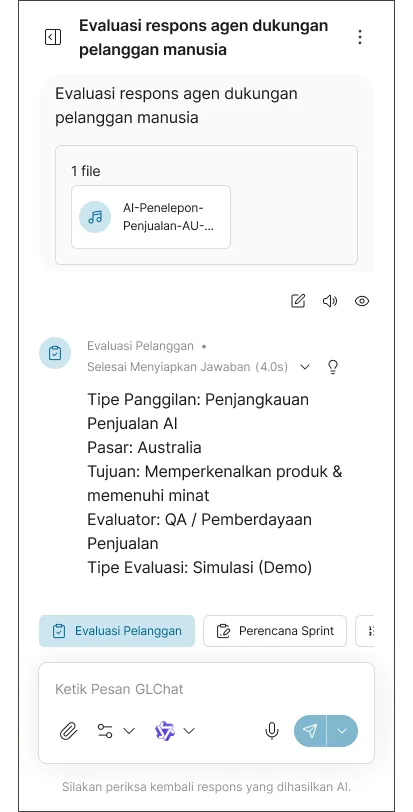The image size is (413, 812).
Task: Edit the sent message with the pencil icon
Action: pos(298,301)
